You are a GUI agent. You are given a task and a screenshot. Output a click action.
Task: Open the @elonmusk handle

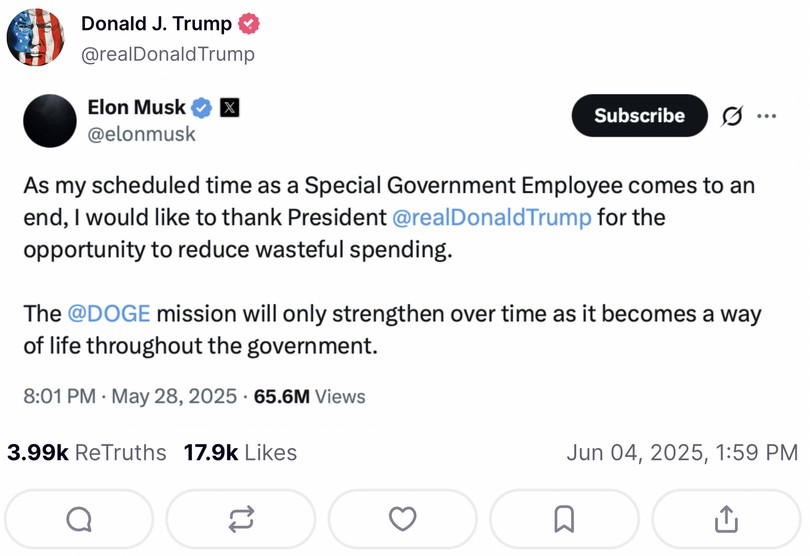coord(142,134)
